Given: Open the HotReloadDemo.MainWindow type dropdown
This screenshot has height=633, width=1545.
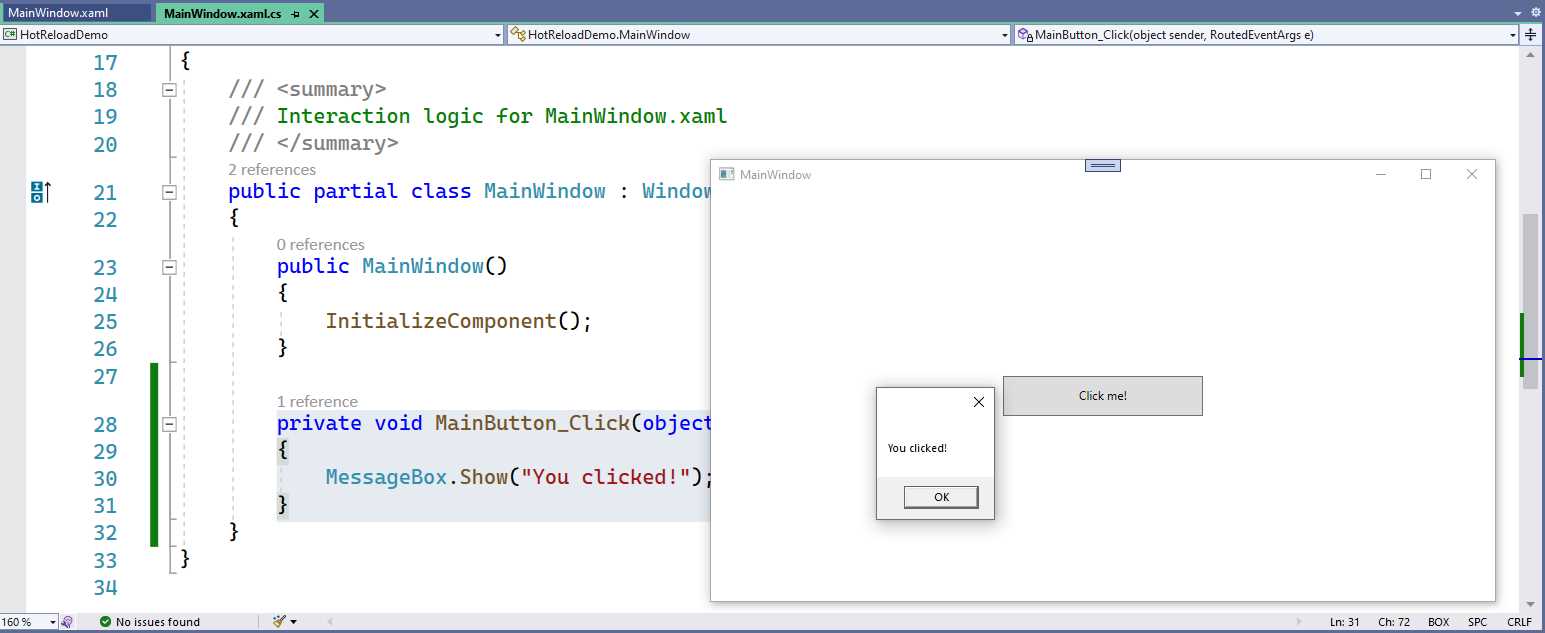Looking at the screenshot, I should coord(1005,34).
